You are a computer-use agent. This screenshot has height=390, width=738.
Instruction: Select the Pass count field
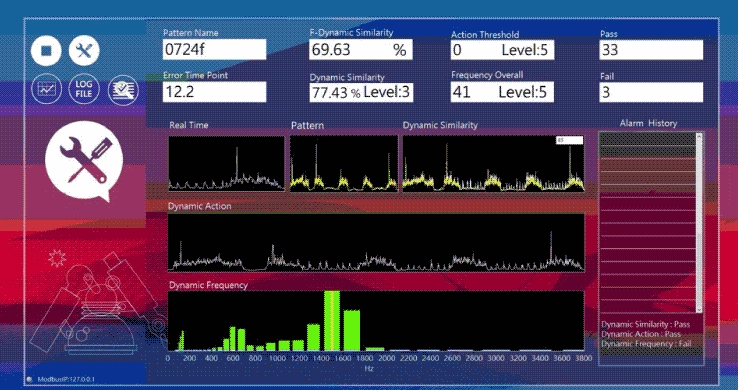651,50
